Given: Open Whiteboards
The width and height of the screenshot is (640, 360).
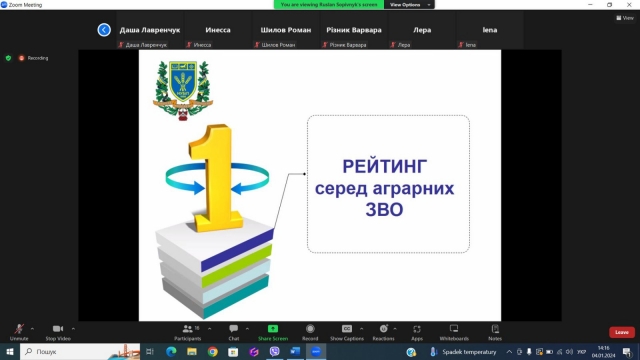Looking at the screenshot, I should (454, 332).
